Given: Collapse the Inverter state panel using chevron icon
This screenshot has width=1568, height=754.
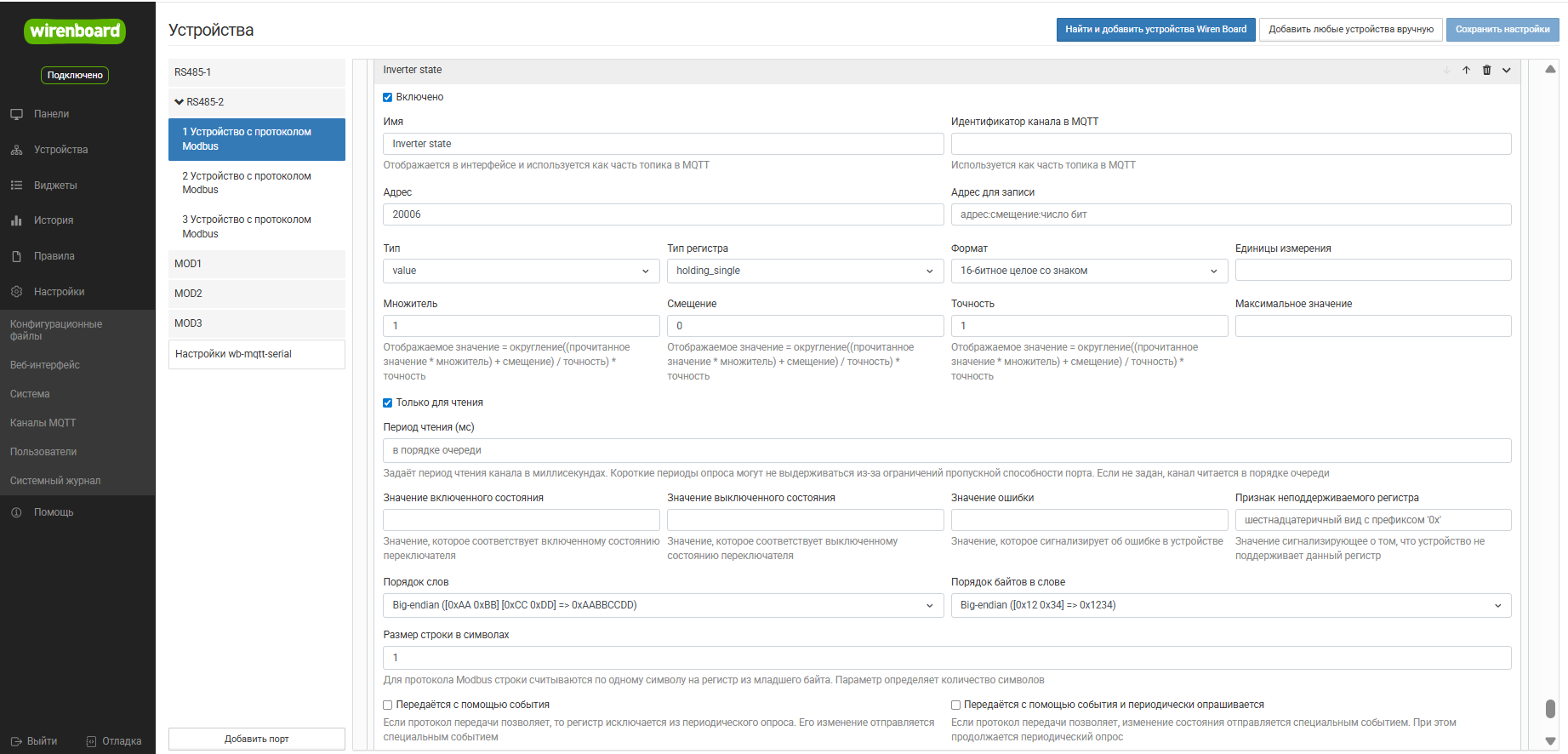Looking at the screenshot, I should (x=1507, y=71).
